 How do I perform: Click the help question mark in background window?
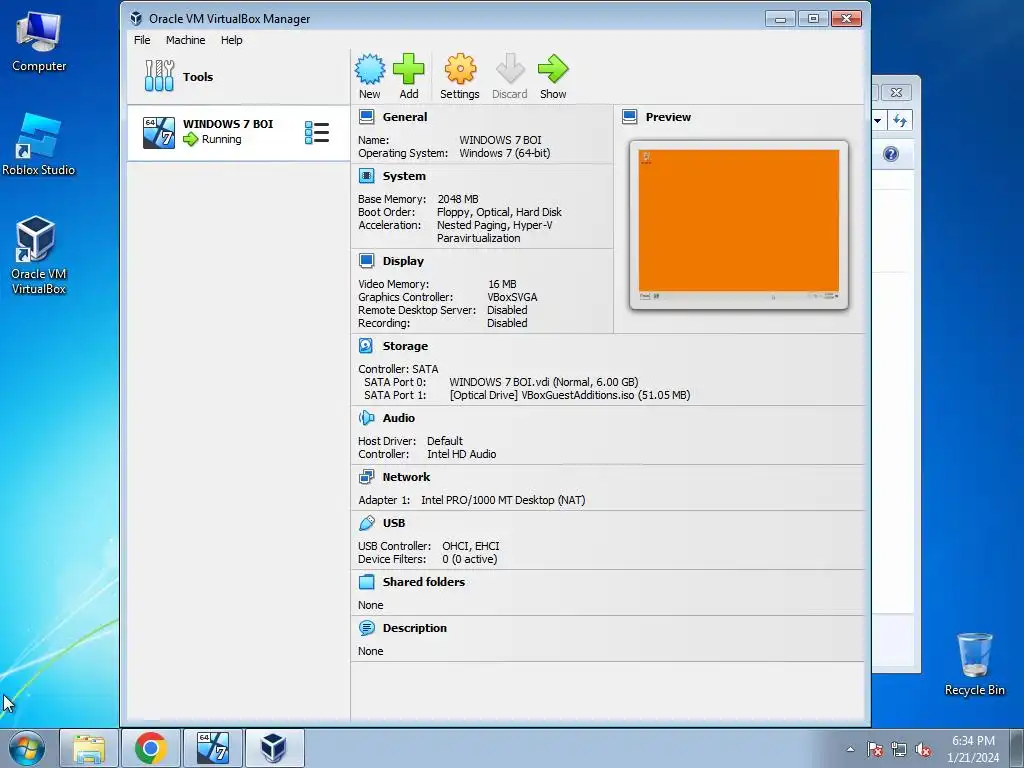tap(891, 154)
